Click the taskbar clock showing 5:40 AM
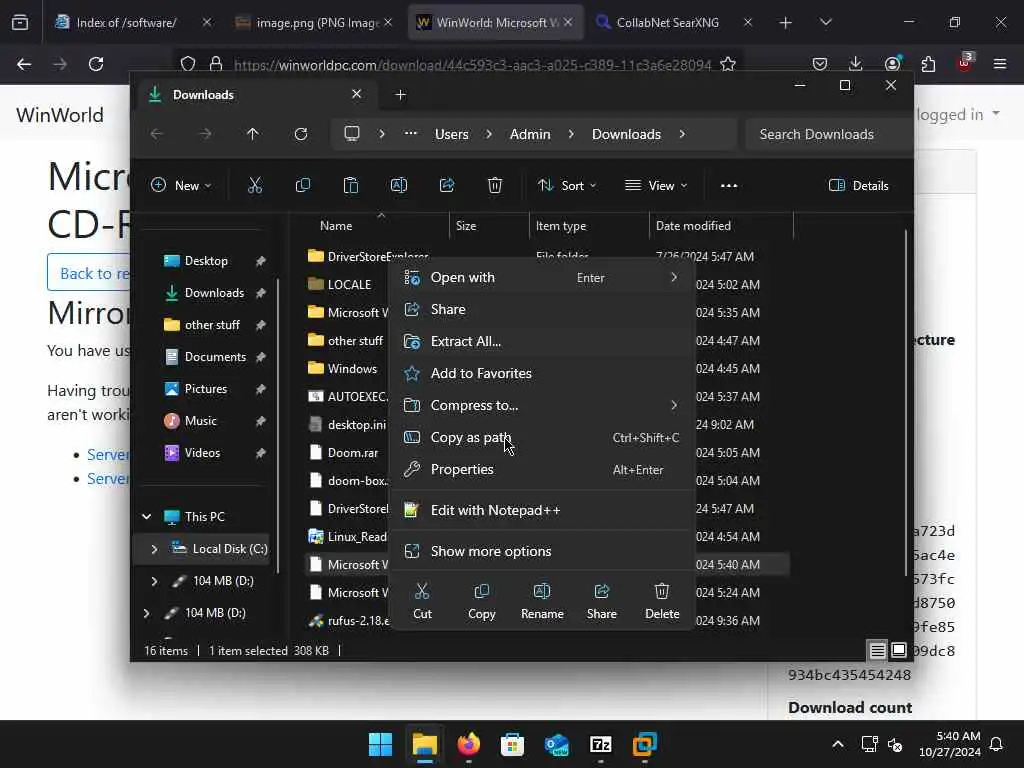Viewport: 1024px width, 768px height. coord(950,744)
